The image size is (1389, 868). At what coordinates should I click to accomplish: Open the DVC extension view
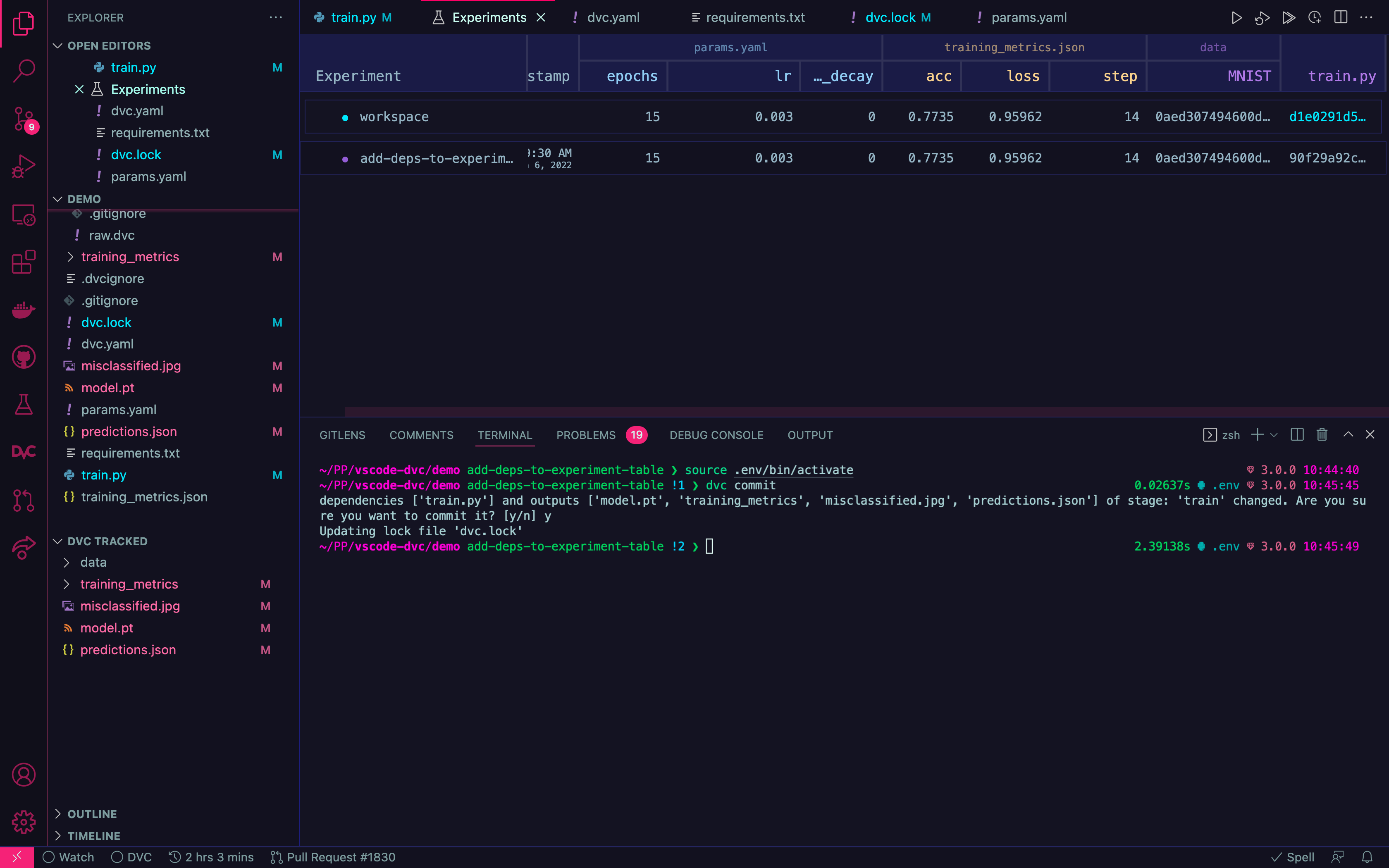click(x=24, y=452)
